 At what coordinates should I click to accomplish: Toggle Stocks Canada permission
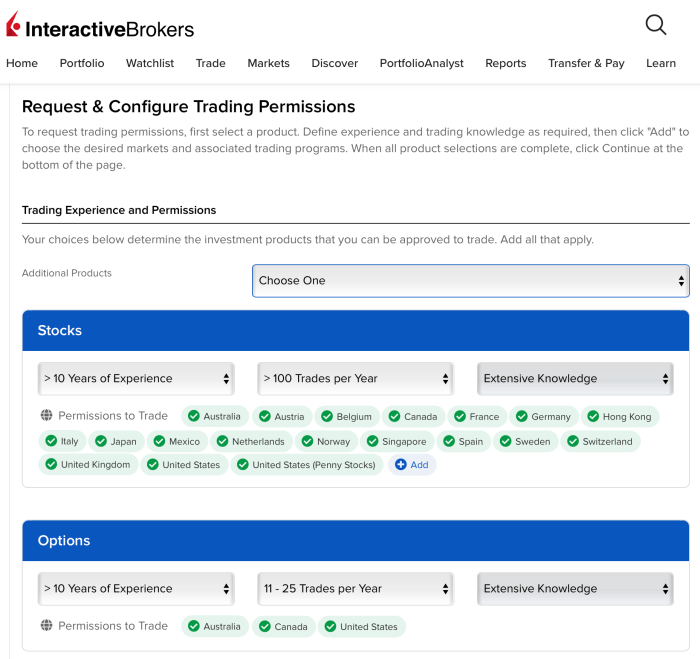tap(413, 417)
